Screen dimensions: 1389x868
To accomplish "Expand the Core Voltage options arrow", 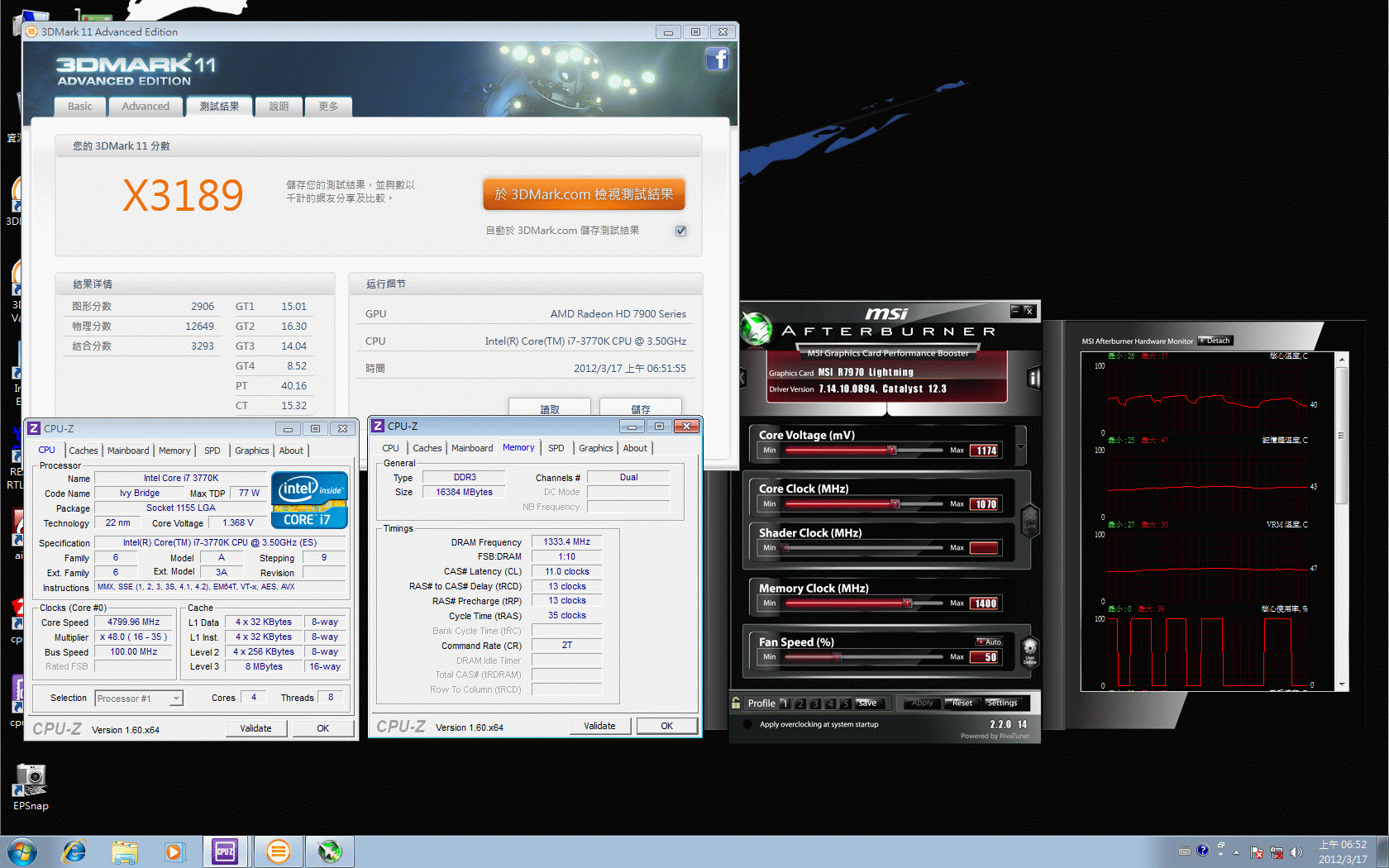I will pos(1021,447).
